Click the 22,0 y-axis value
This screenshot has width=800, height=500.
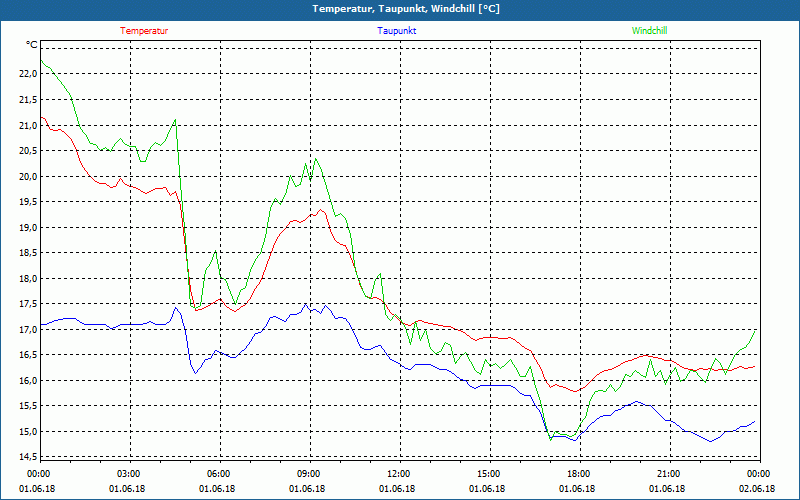coord(28,74)
